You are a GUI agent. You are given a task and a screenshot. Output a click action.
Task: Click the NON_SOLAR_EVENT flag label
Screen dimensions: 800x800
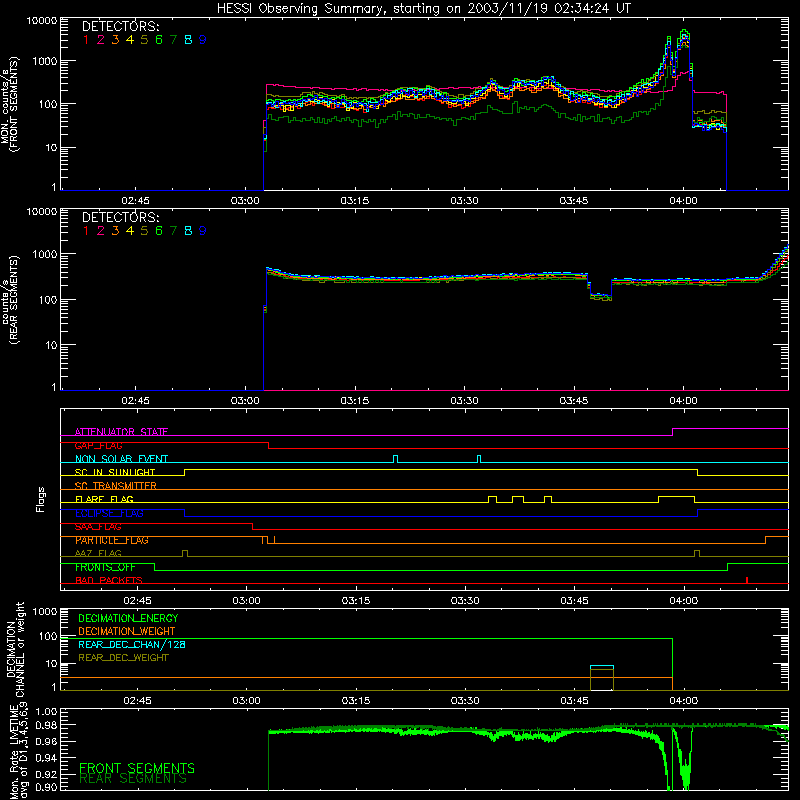tap(121, 459)
